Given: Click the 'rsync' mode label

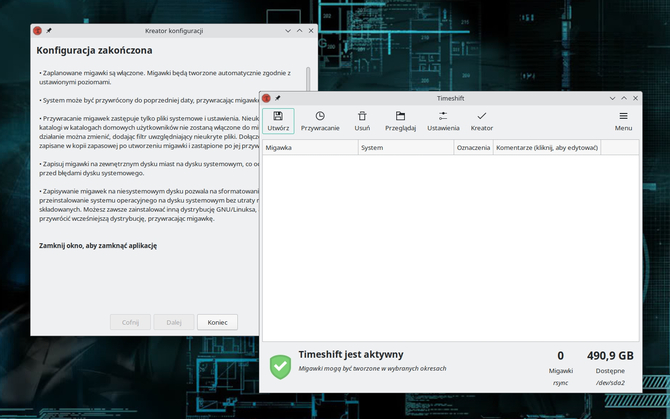Looking at the screenshot, I should point(560,383).
